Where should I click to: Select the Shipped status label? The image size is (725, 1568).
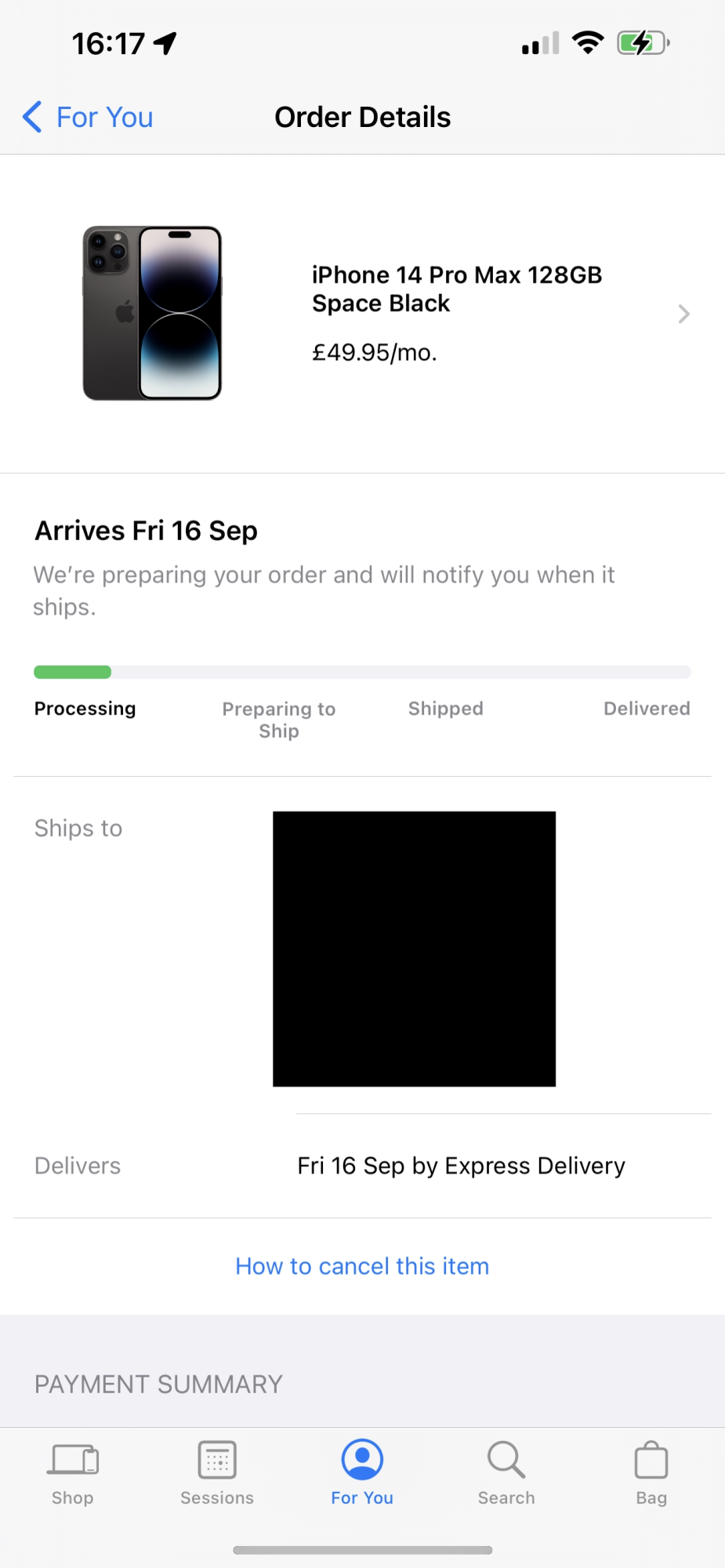pyautogui.click(x=445, y=709)
